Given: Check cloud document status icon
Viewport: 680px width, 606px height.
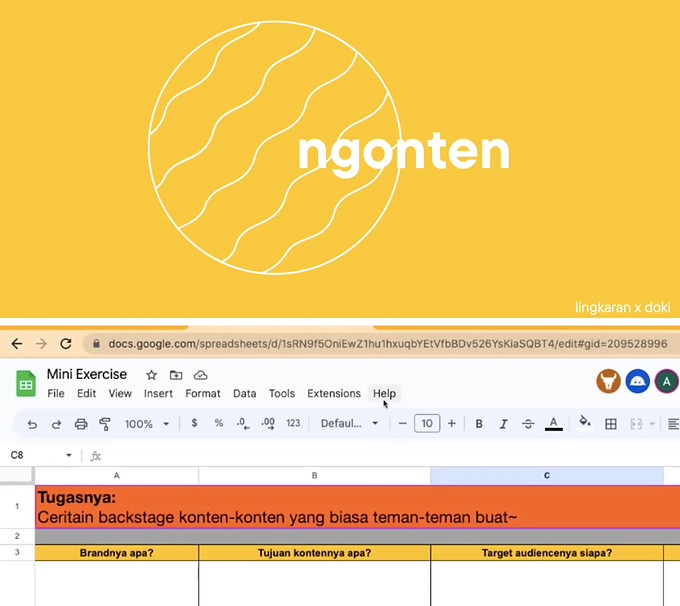Looking at the screenshot, I should [200, 375].
